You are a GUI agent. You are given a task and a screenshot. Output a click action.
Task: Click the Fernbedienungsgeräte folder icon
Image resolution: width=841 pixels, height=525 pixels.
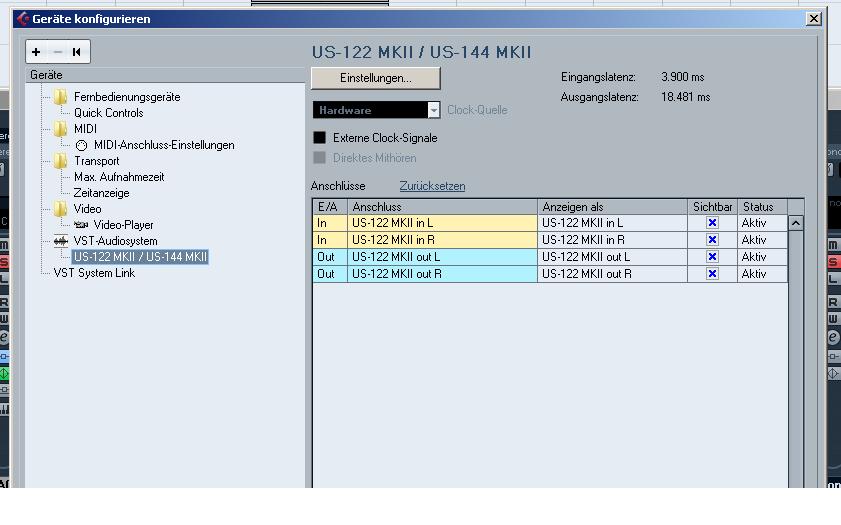tap(61, 97)
